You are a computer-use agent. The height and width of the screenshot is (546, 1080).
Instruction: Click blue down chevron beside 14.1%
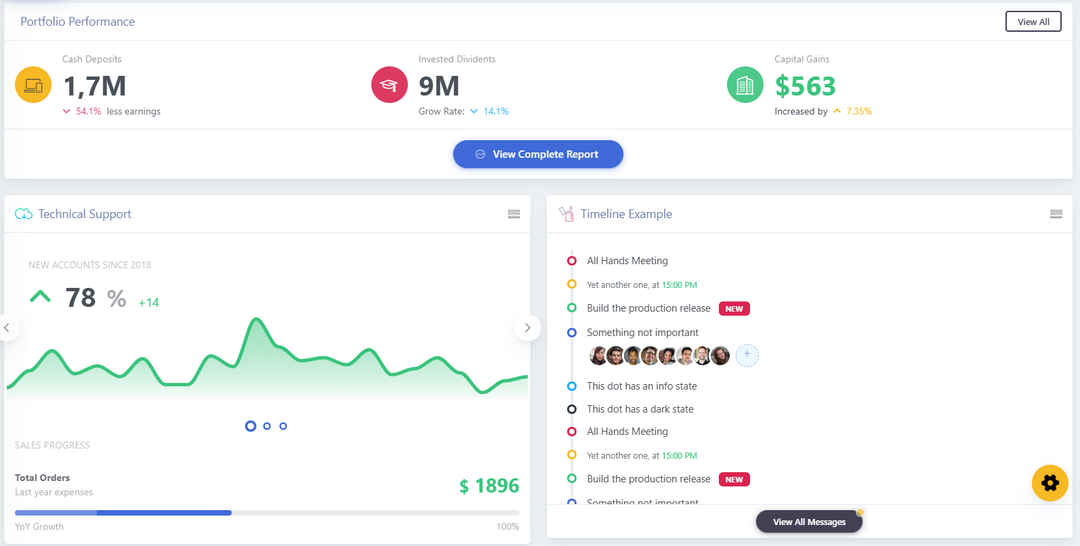pos(474,111)
